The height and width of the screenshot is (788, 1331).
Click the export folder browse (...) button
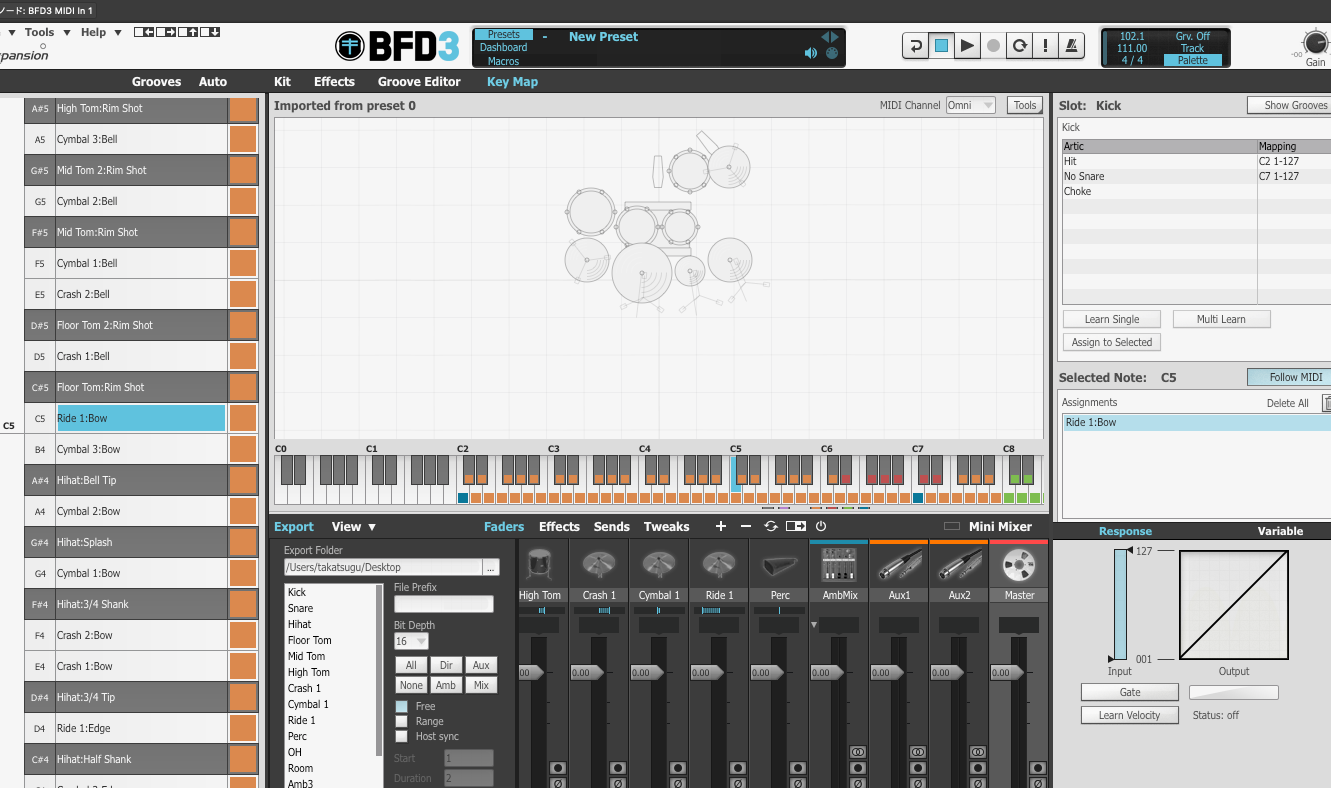(x=490, y=568)
